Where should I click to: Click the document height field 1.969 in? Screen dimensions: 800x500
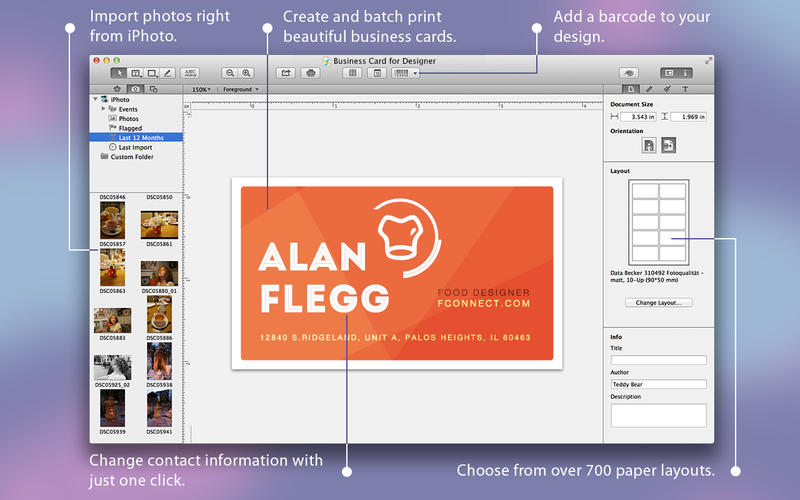[x=688, y=117]
